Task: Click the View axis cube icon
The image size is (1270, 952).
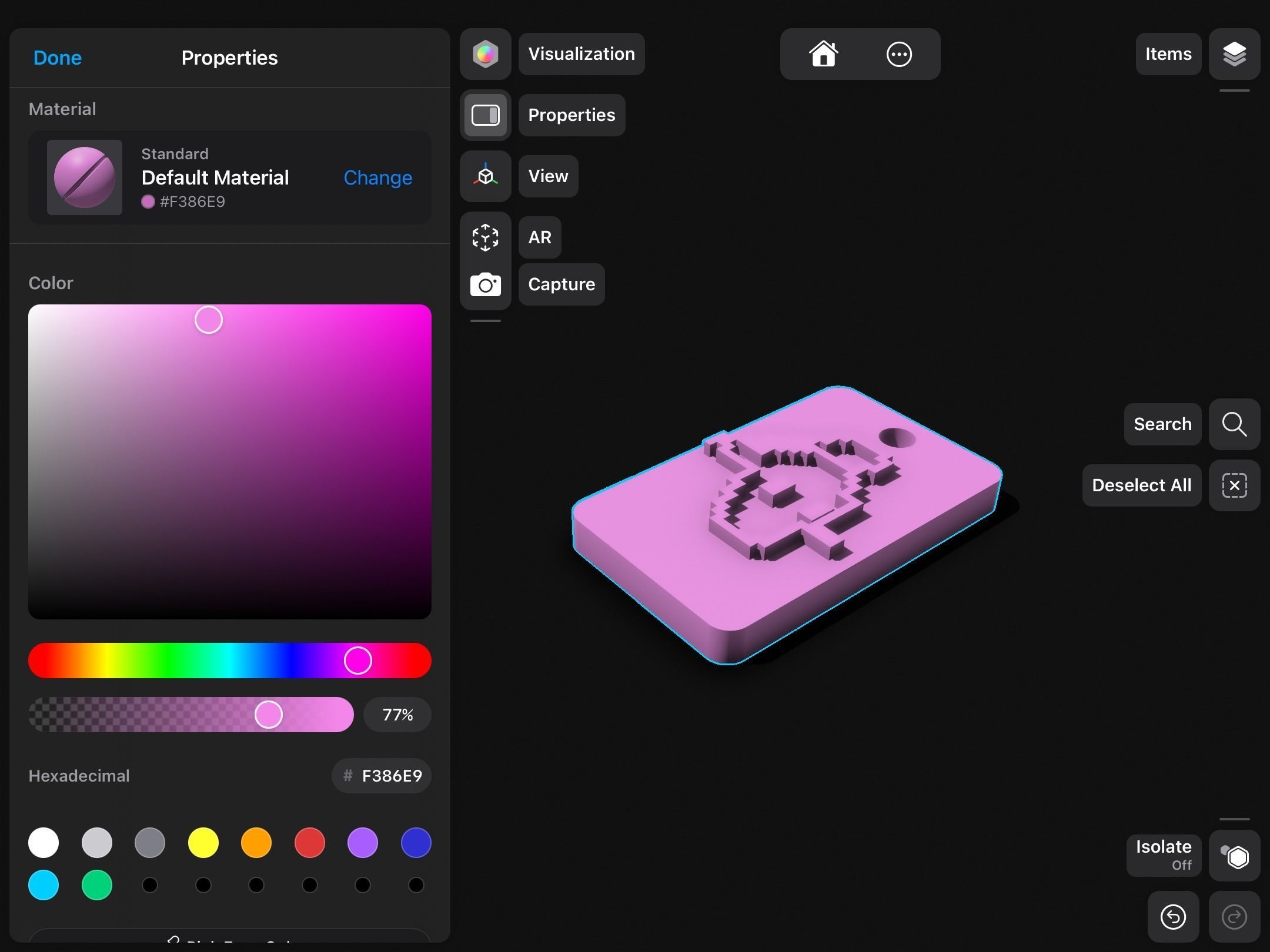Action: point(485,176)
